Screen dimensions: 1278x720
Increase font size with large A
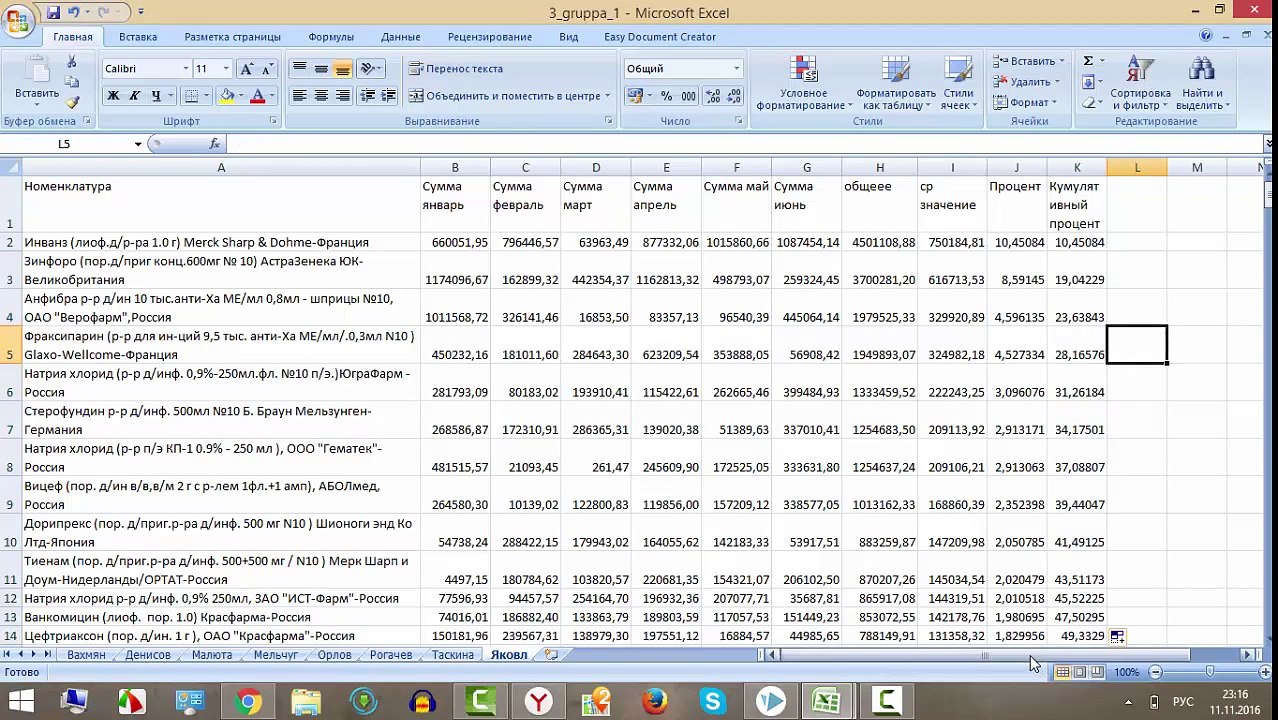[247, 69]
